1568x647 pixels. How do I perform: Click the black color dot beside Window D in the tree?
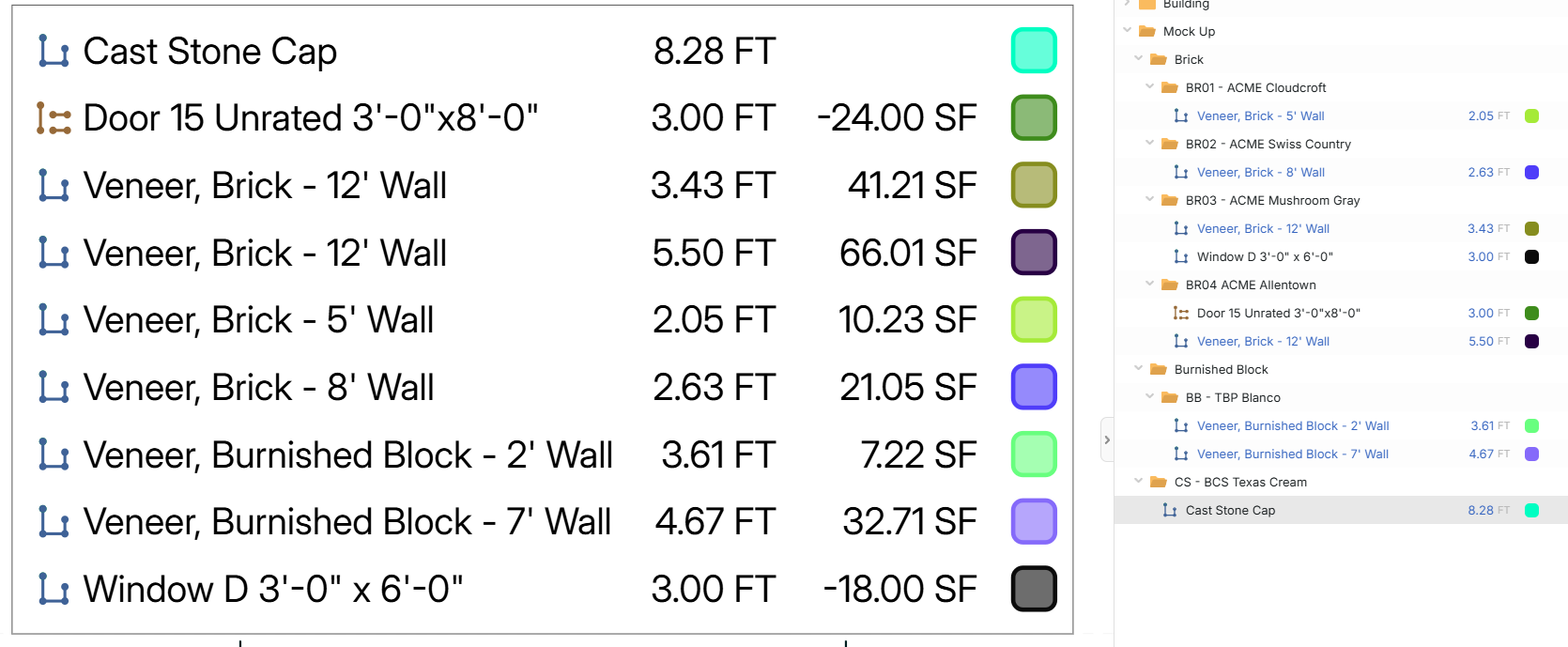pos(1531,256)
